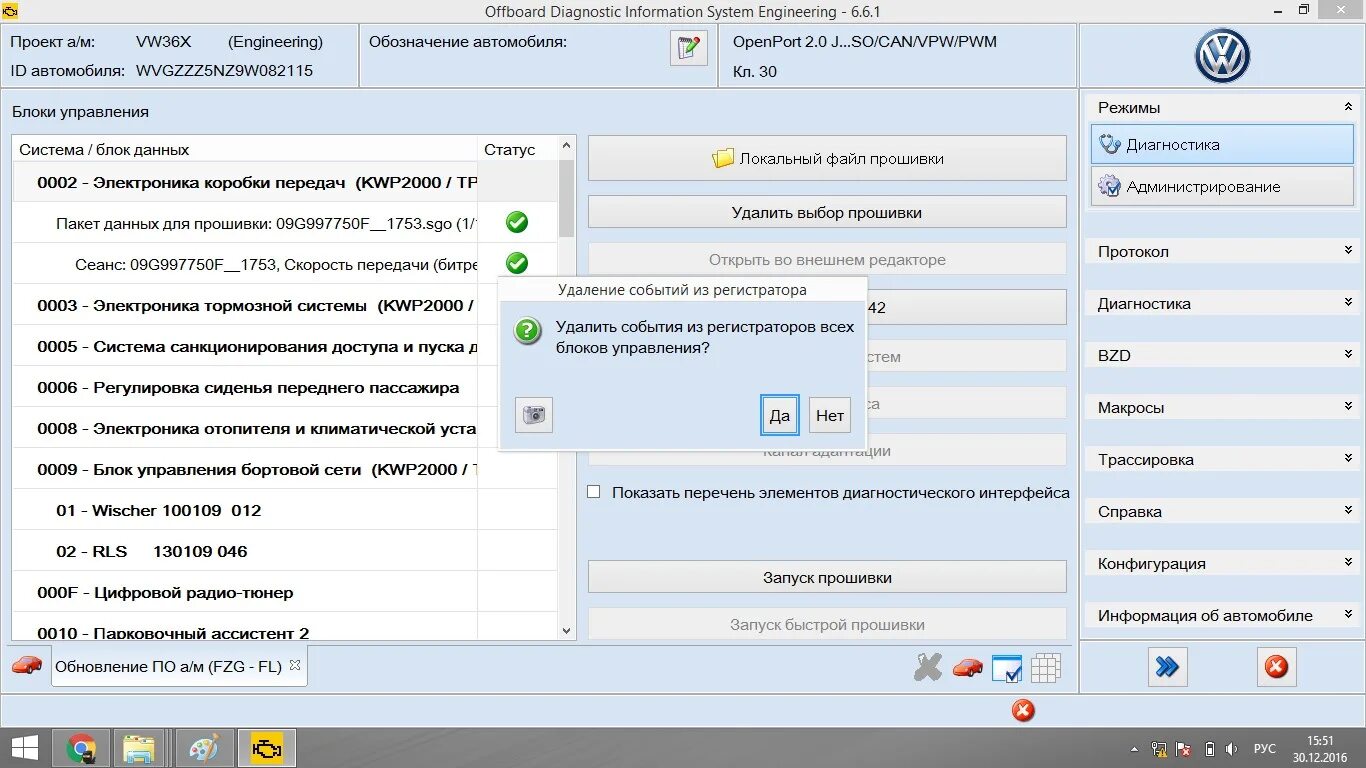1366x768 pixels.
Task: Click the battery icon in system tray
Action: (x=1210, y=749)
